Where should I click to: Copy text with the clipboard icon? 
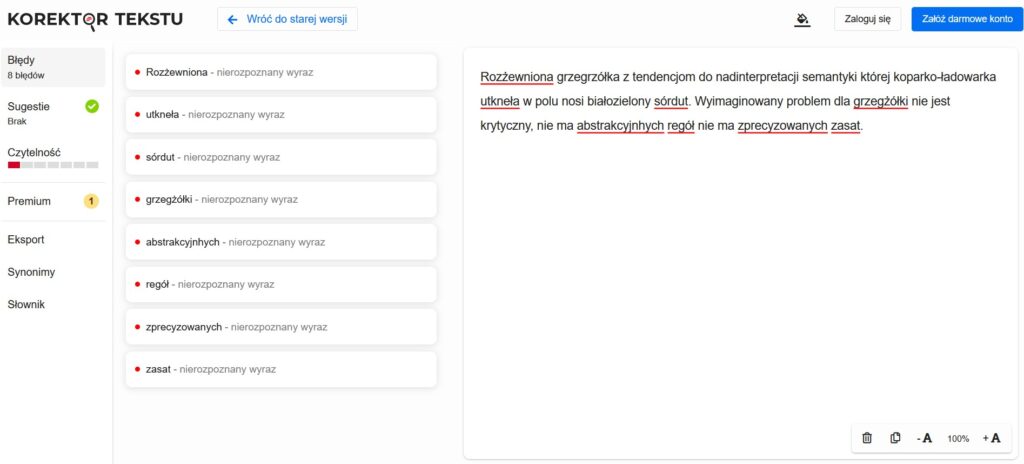(x=895, y=438)
